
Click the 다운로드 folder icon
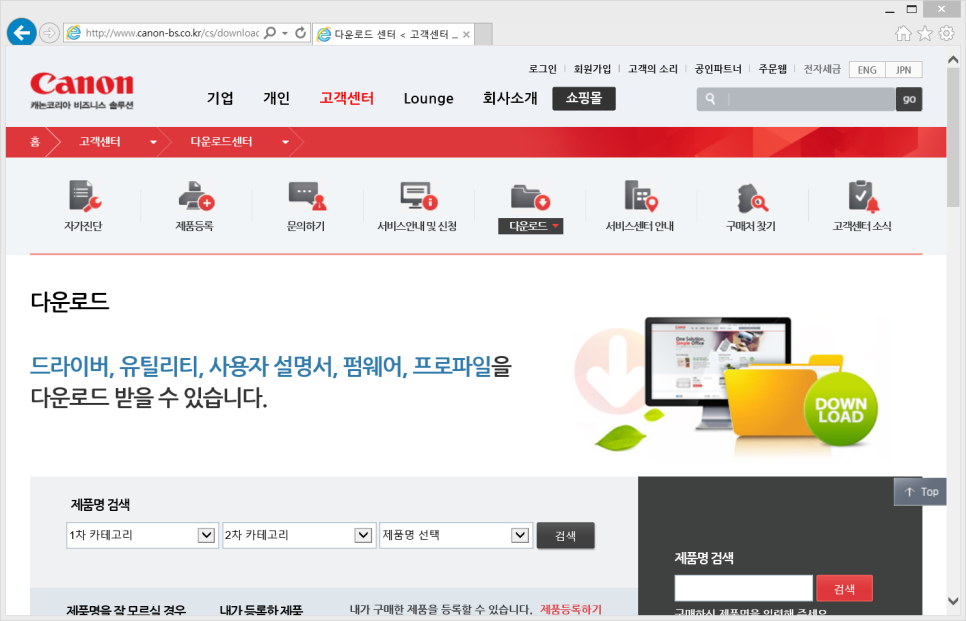530,197
